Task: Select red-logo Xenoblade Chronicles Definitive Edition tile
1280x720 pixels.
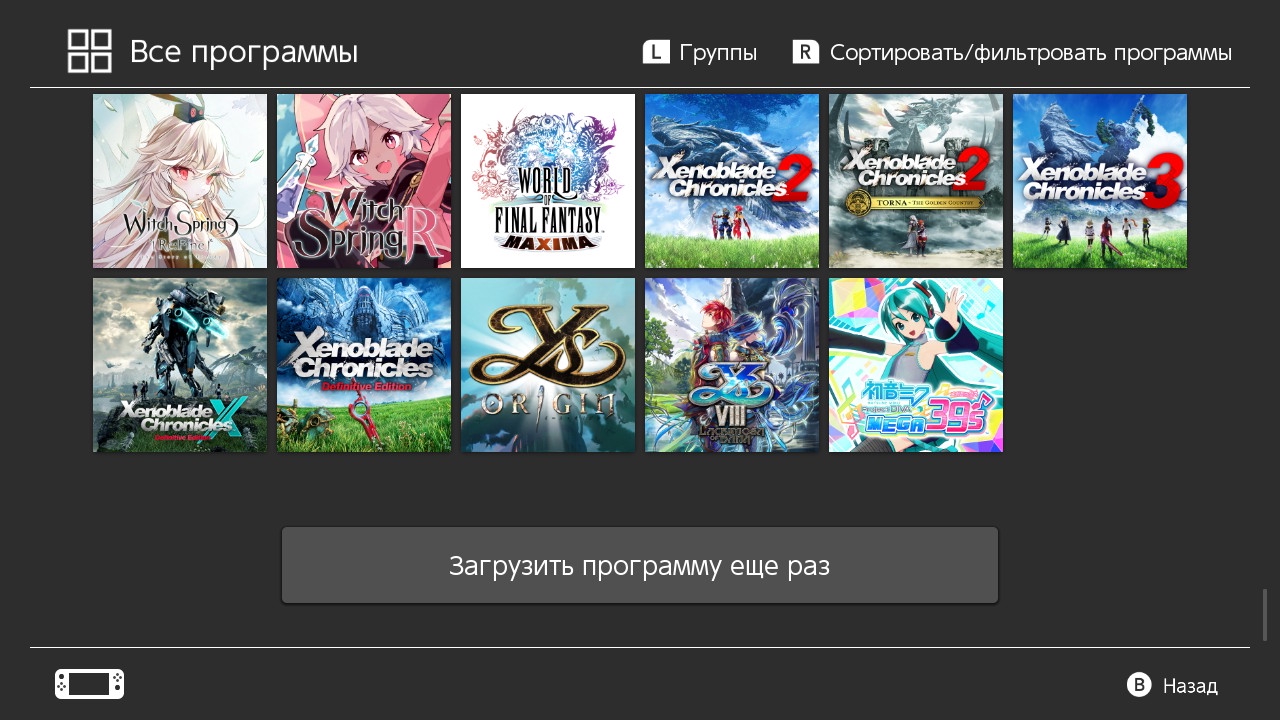Action: coord(364,365)
